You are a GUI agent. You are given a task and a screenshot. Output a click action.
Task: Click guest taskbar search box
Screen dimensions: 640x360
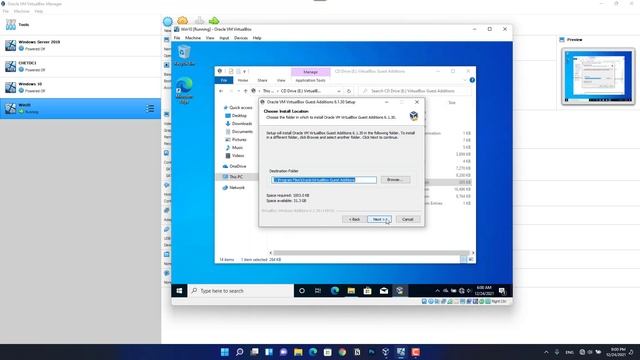(240, 291)
